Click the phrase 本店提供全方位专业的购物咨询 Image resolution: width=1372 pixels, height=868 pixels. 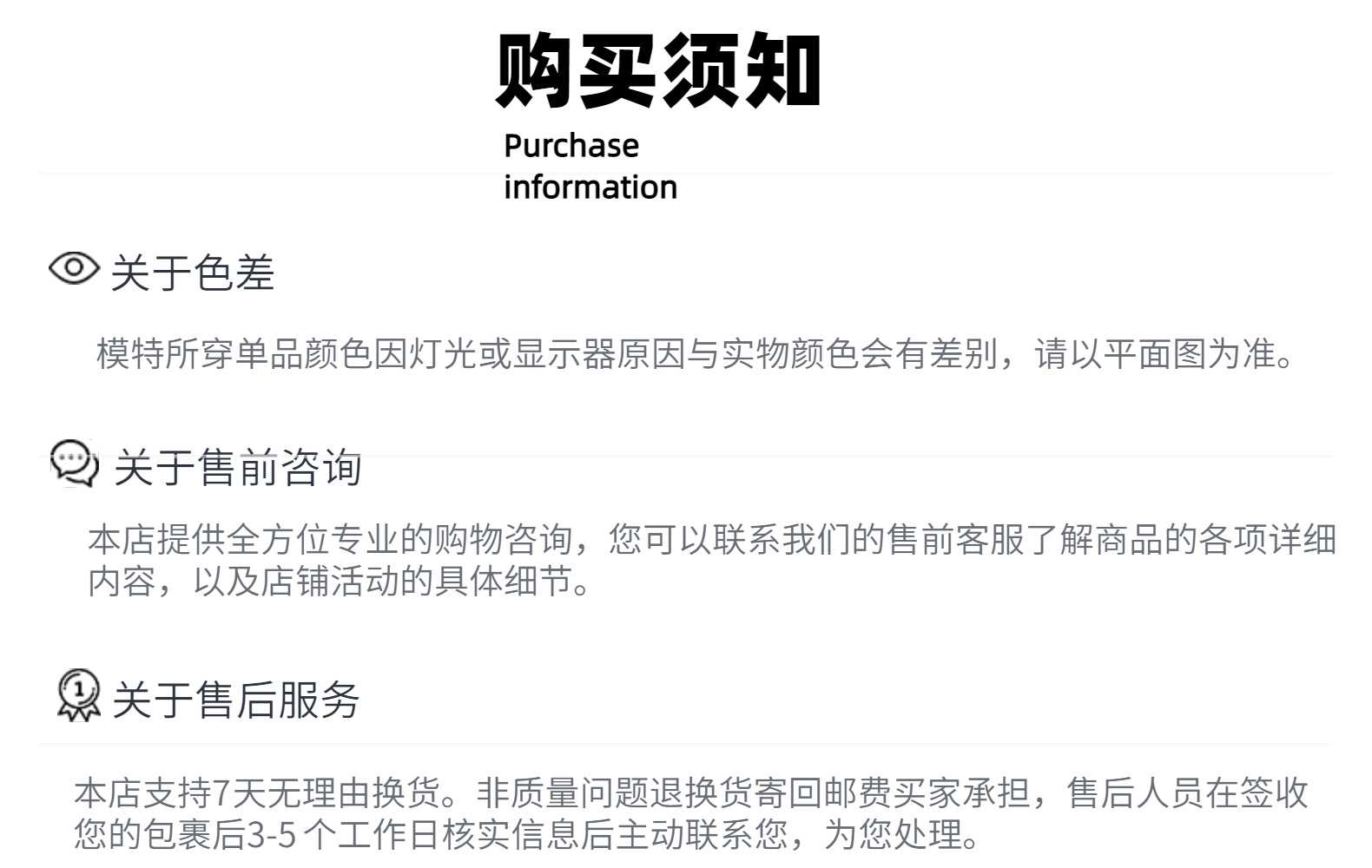pos(330,540)
